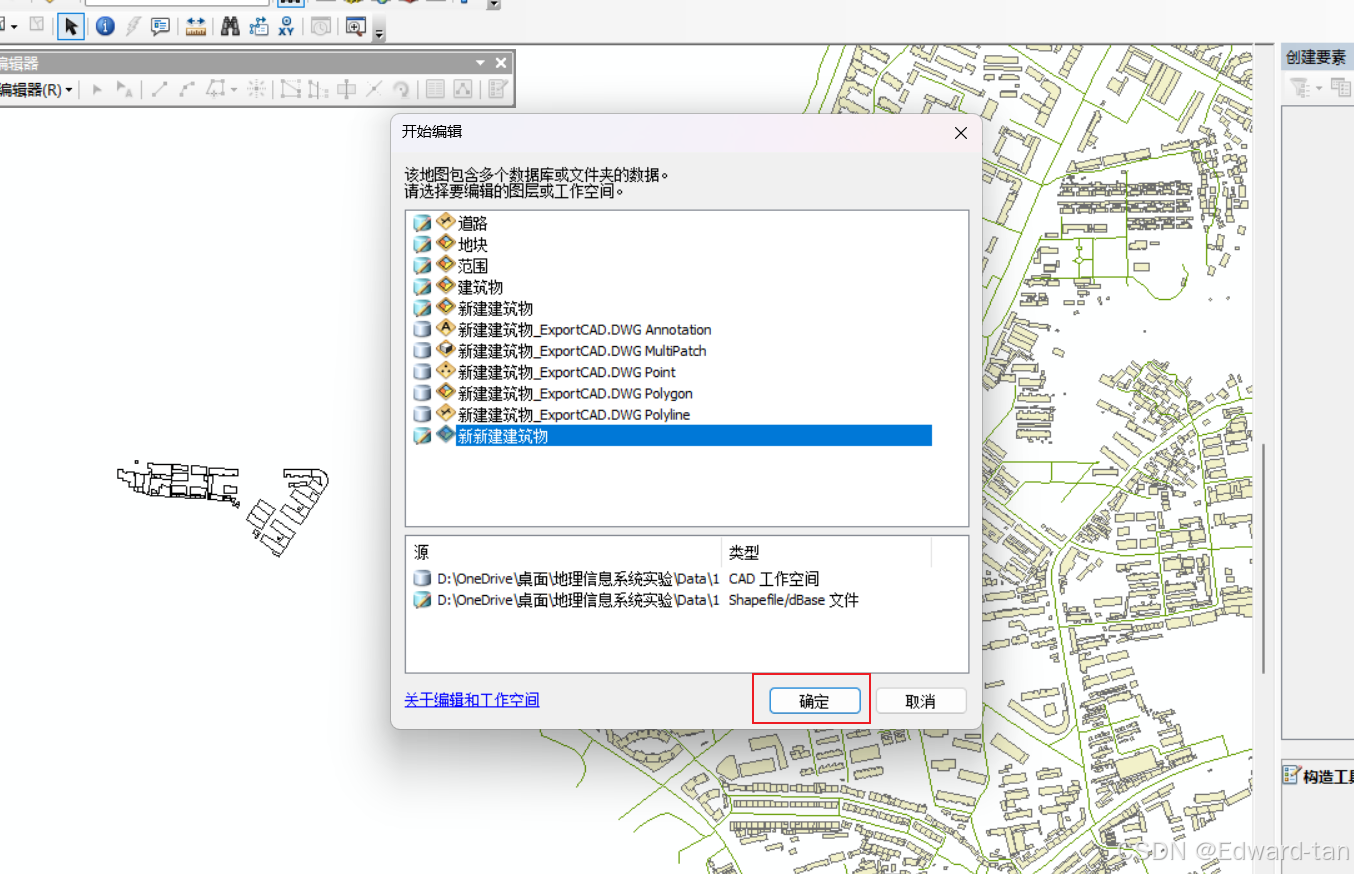1354x874 pixels.
Task: Expand the Trace tool dropdown arrow
Action: pyautogui.click(x=234, y=90)
